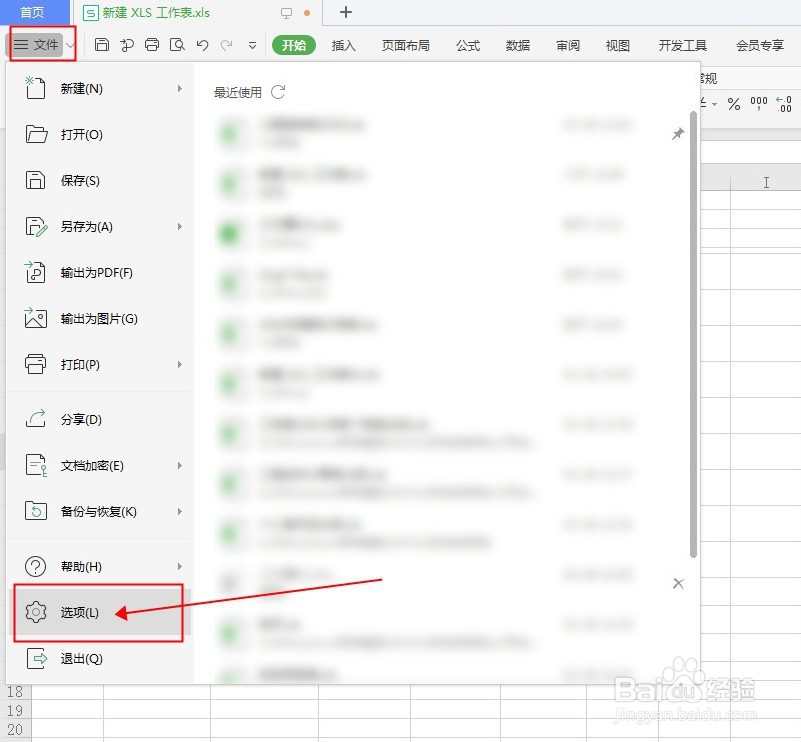Open the 页面布局 ribbon tab
Screen dimensions: 801x742
point(406,45)
